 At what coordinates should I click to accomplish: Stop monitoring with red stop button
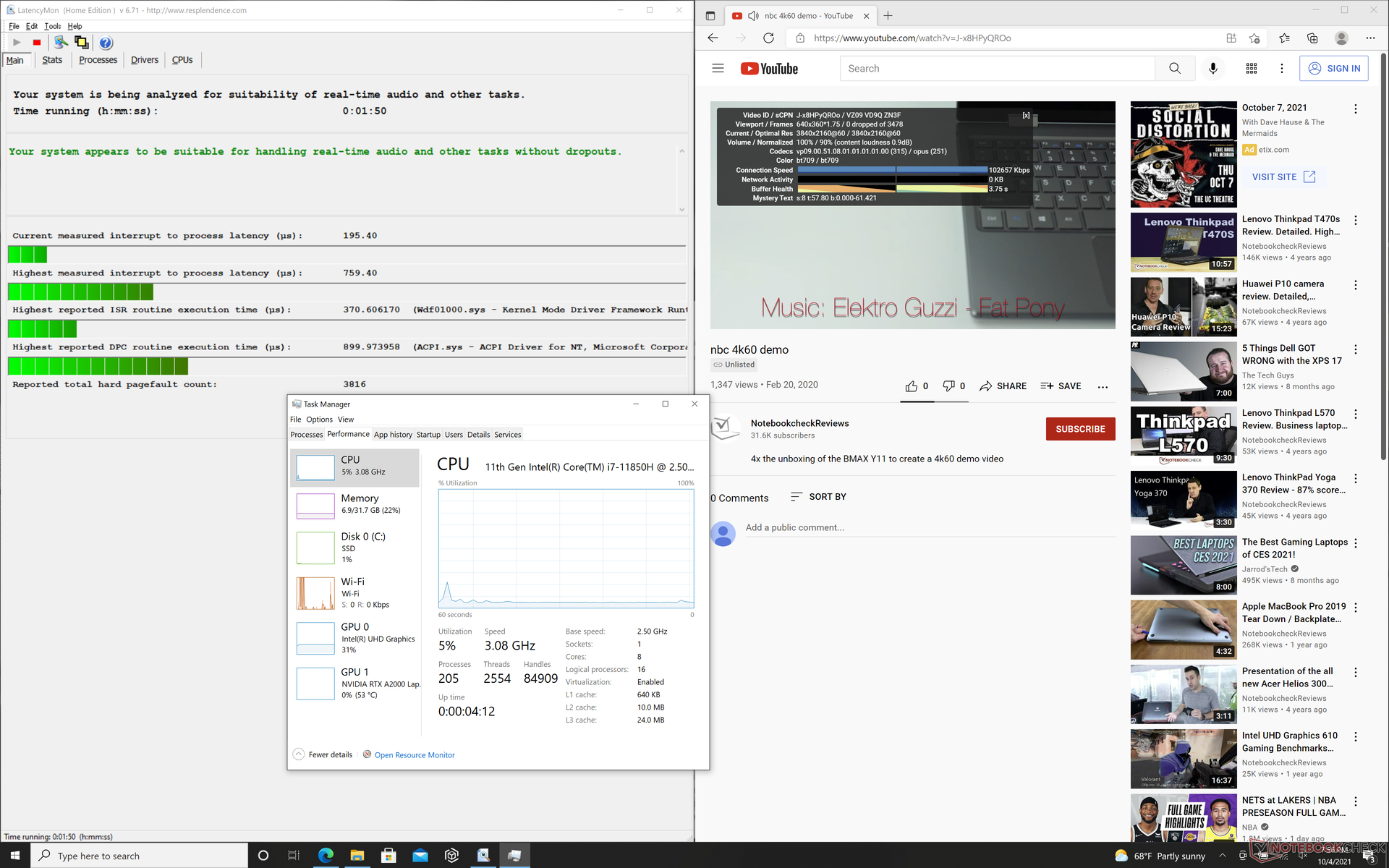[x=37, y=43]
